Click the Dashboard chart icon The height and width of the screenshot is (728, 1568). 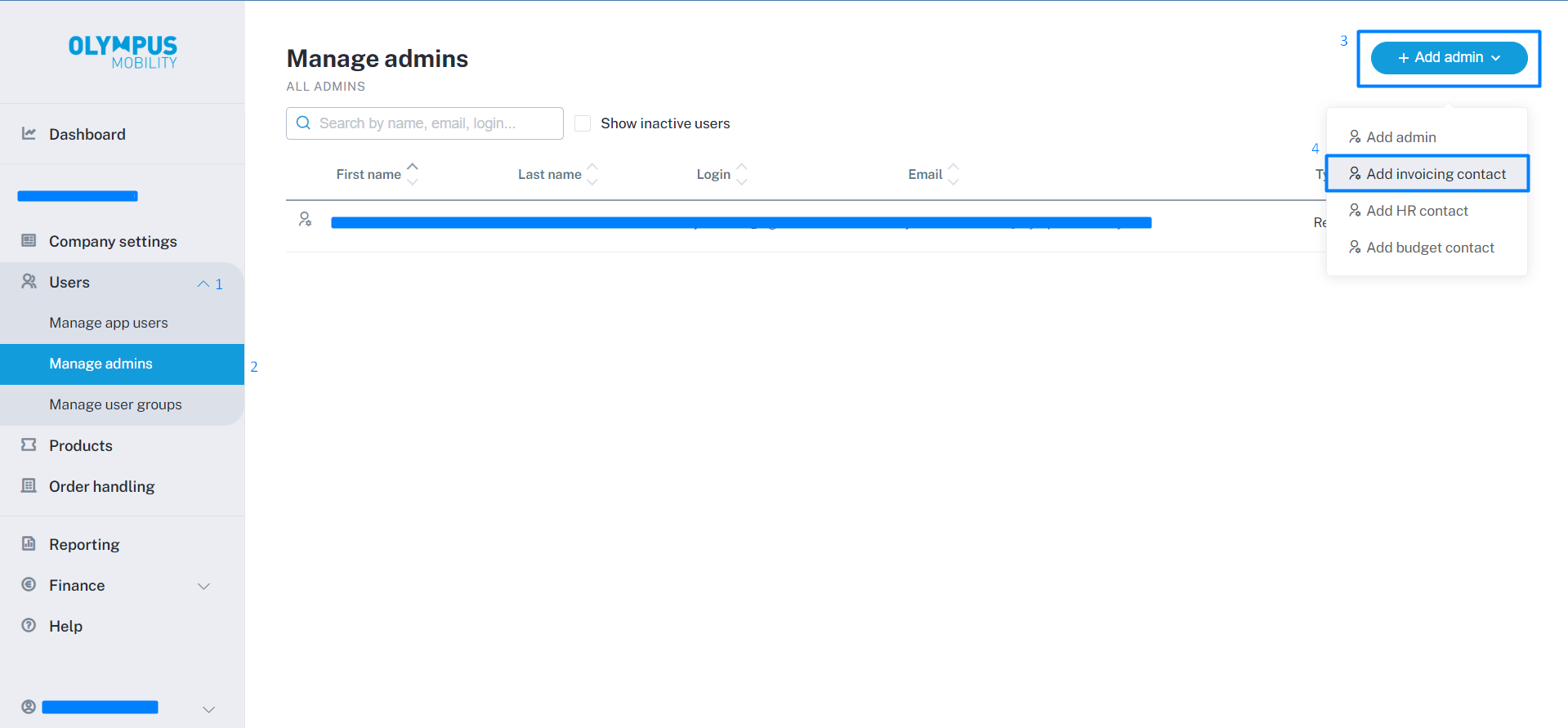(x=29, y=133)
